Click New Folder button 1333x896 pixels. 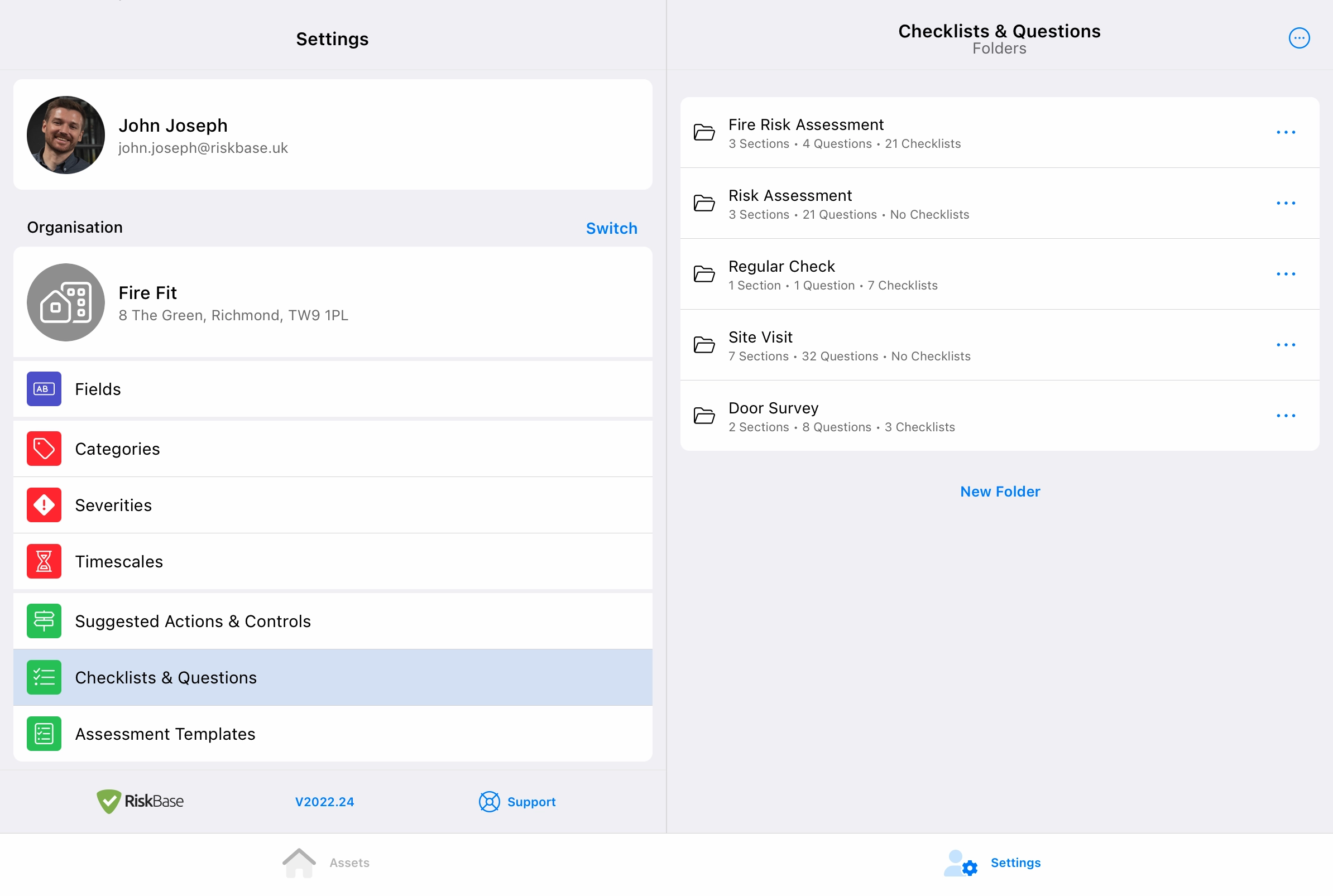coord(1000,491)
